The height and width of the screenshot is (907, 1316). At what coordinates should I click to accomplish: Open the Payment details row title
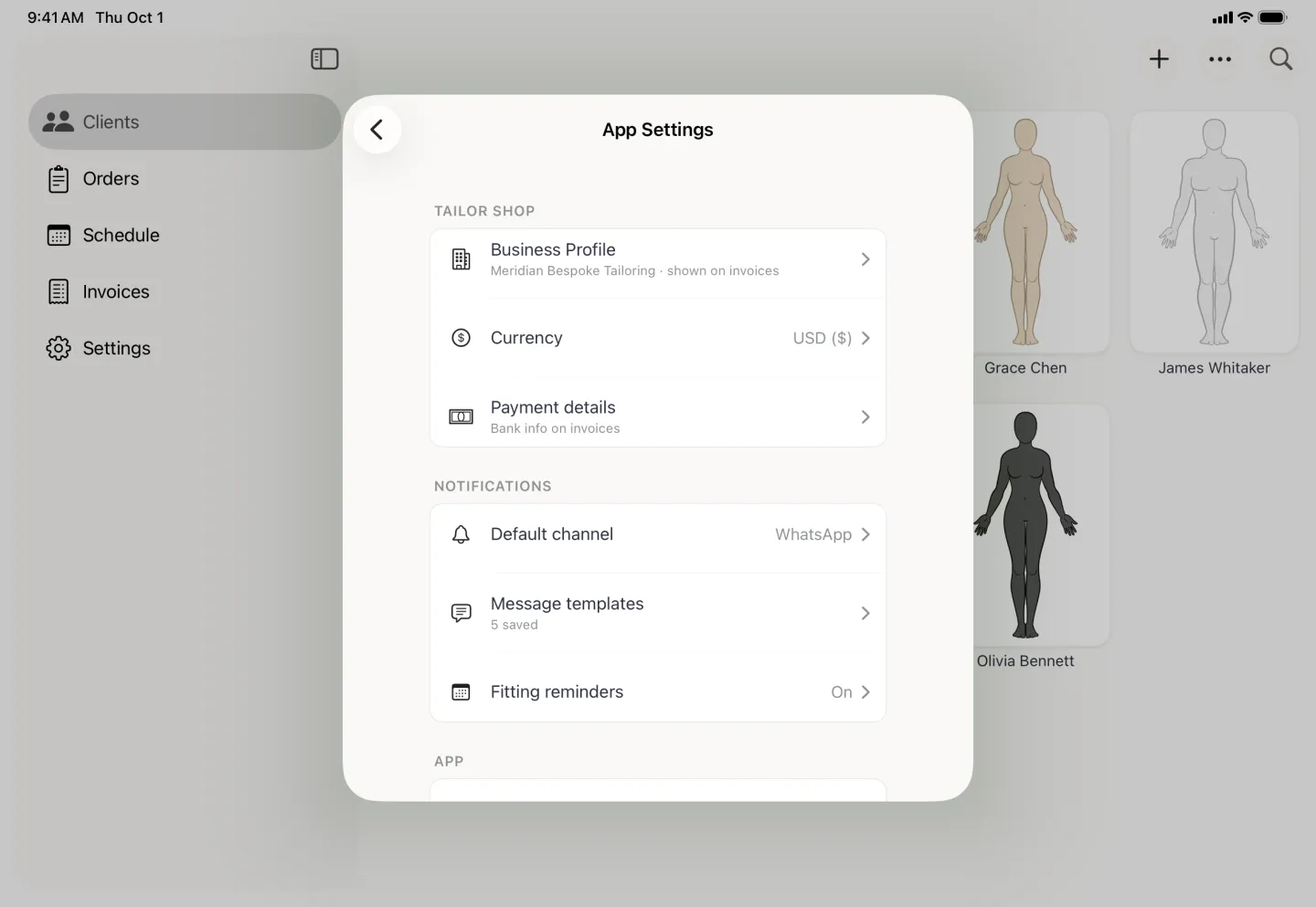tap(553, 407)
